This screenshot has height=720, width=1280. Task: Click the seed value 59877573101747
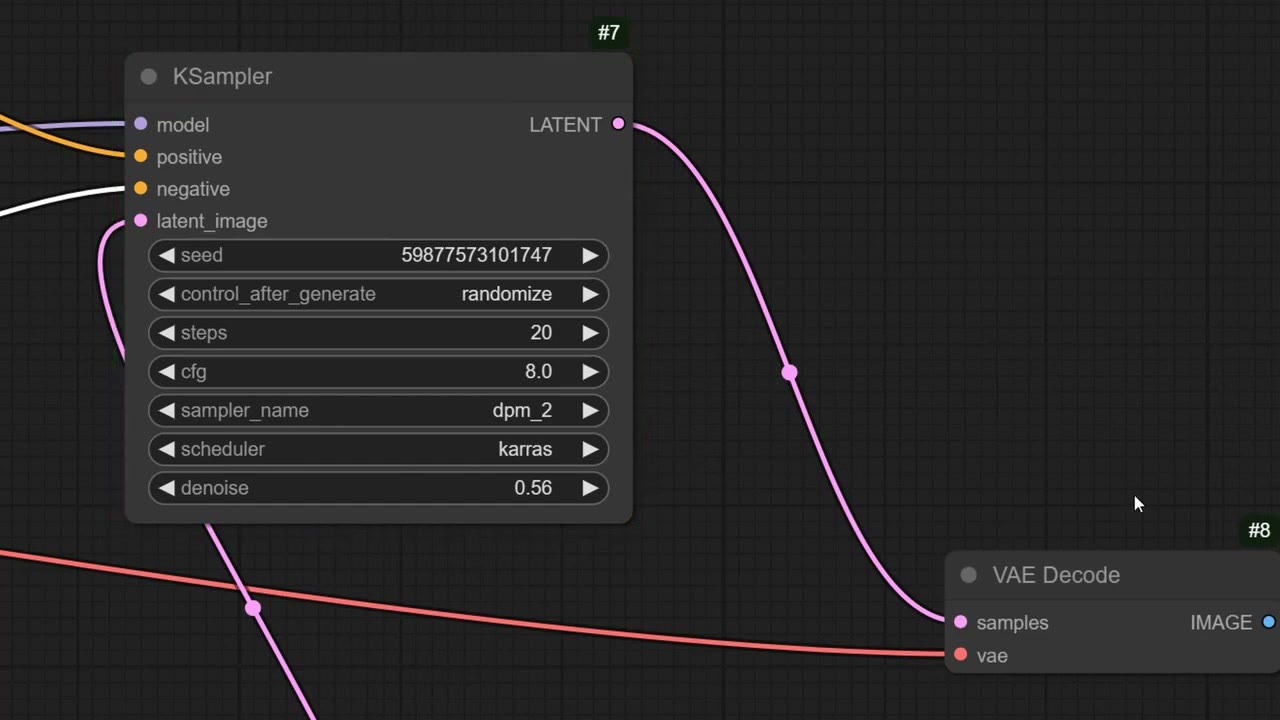tap(476, 255)
